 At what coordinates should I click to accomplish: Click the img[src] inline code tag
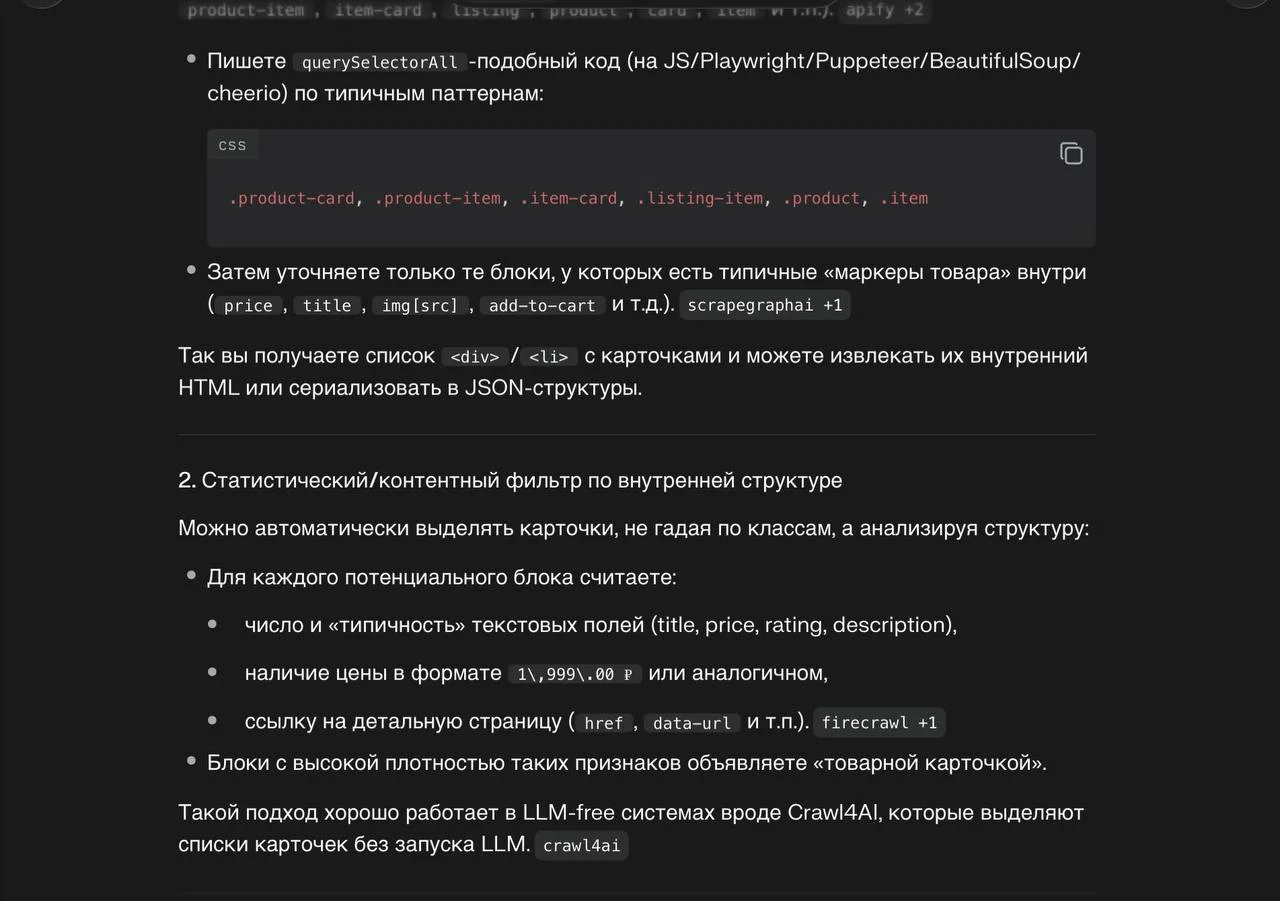(x=419, y=306)
